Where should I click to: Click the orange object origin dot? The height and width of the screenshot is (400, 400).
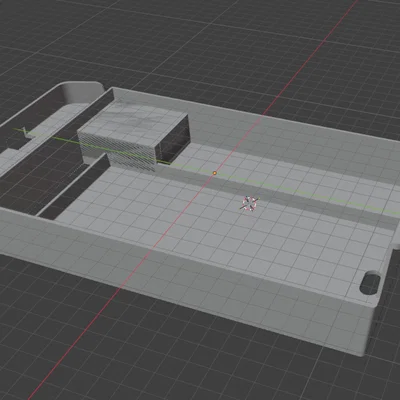point(215,173)
